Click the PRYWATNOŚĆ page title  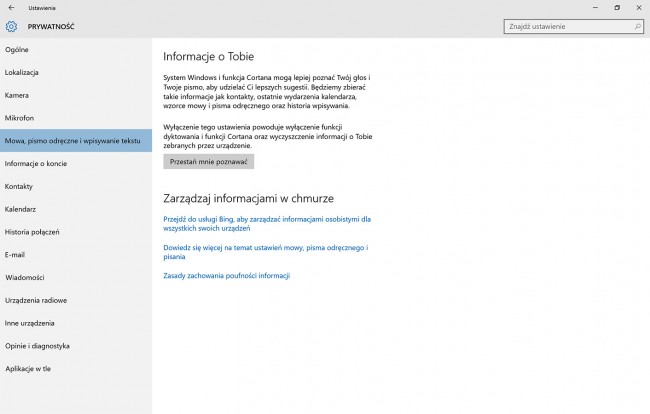(51, 27)
